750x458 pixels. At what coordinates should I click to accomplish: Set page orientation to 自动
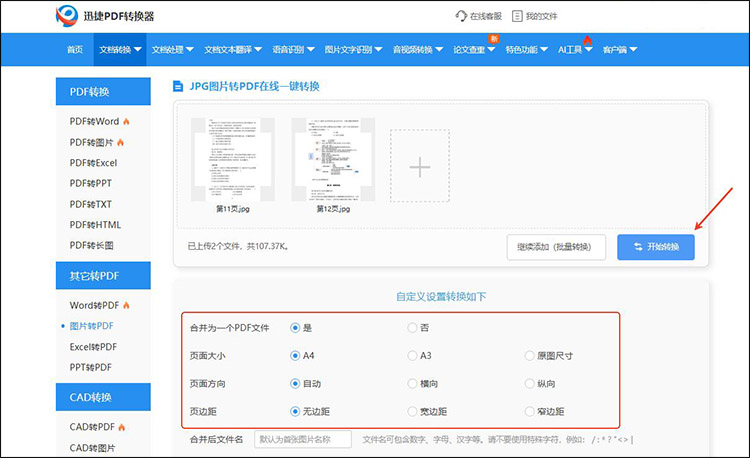pos(295,383)
